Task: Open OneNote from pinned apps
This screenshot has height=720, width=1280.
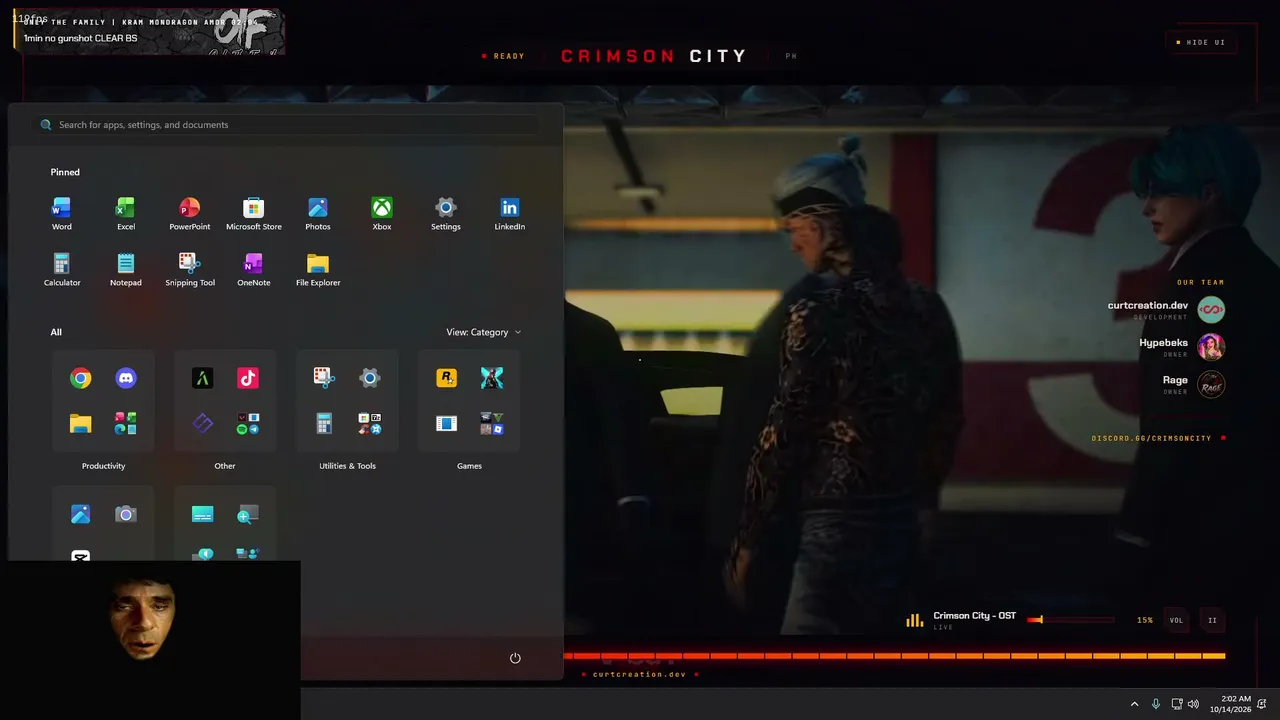Action: [x=253, y=270]
